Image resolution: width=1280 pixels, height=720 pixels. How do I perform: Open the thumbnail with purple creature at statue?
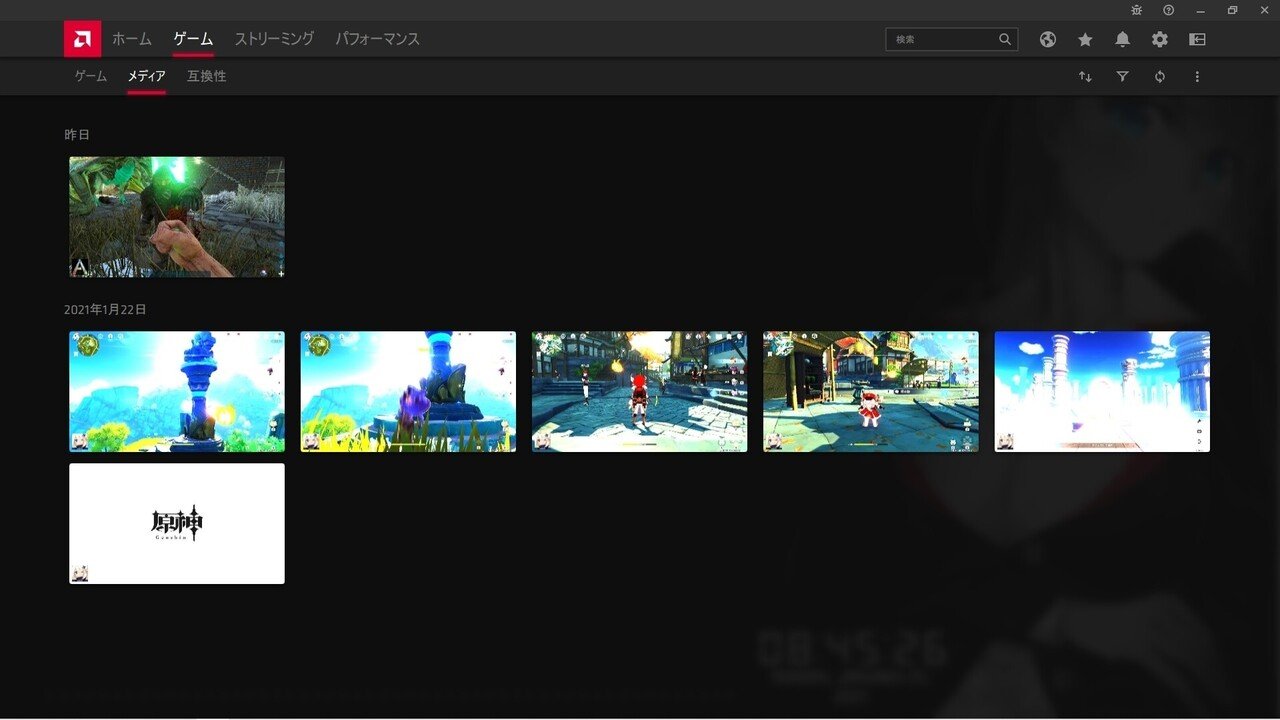(408, 392)
